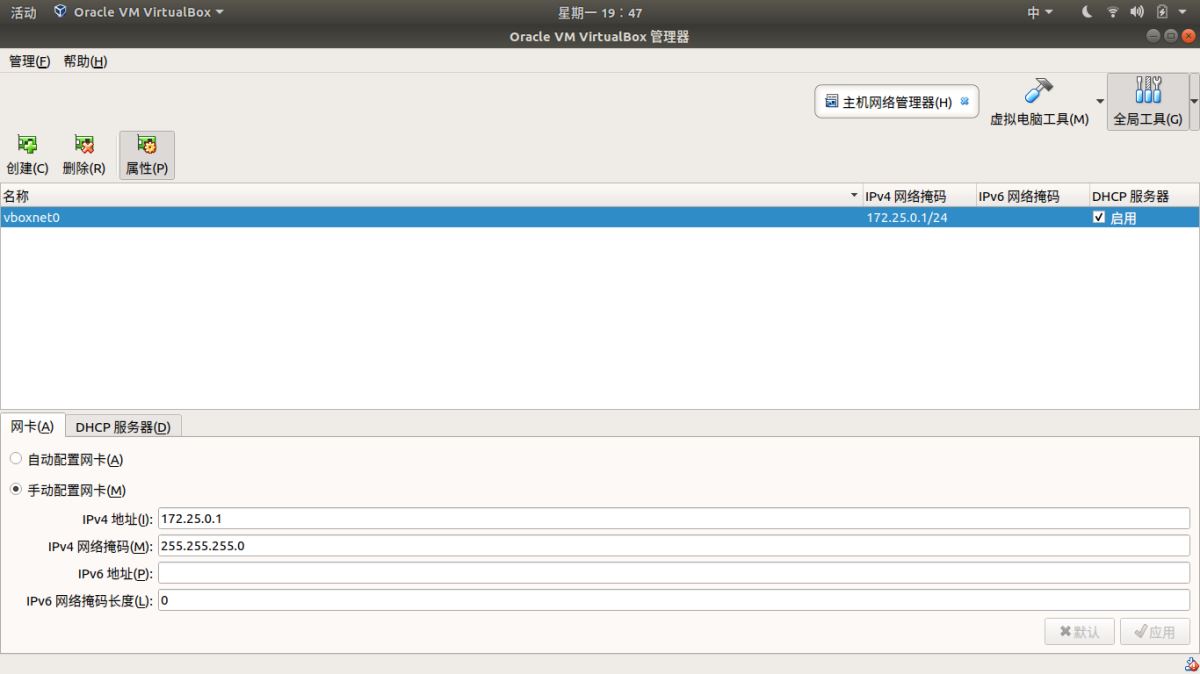
Task: Click the 172.25.0.1/24 cell
Action: coord(907,217)
